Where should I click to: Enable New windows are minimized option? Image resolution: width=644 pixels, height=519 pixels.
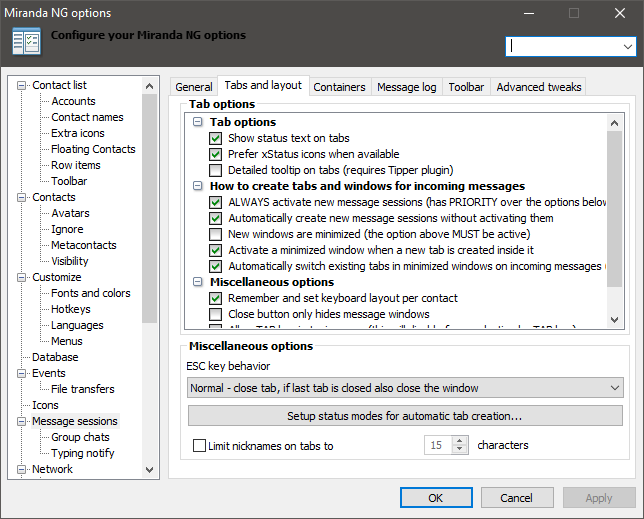(215, 234)
